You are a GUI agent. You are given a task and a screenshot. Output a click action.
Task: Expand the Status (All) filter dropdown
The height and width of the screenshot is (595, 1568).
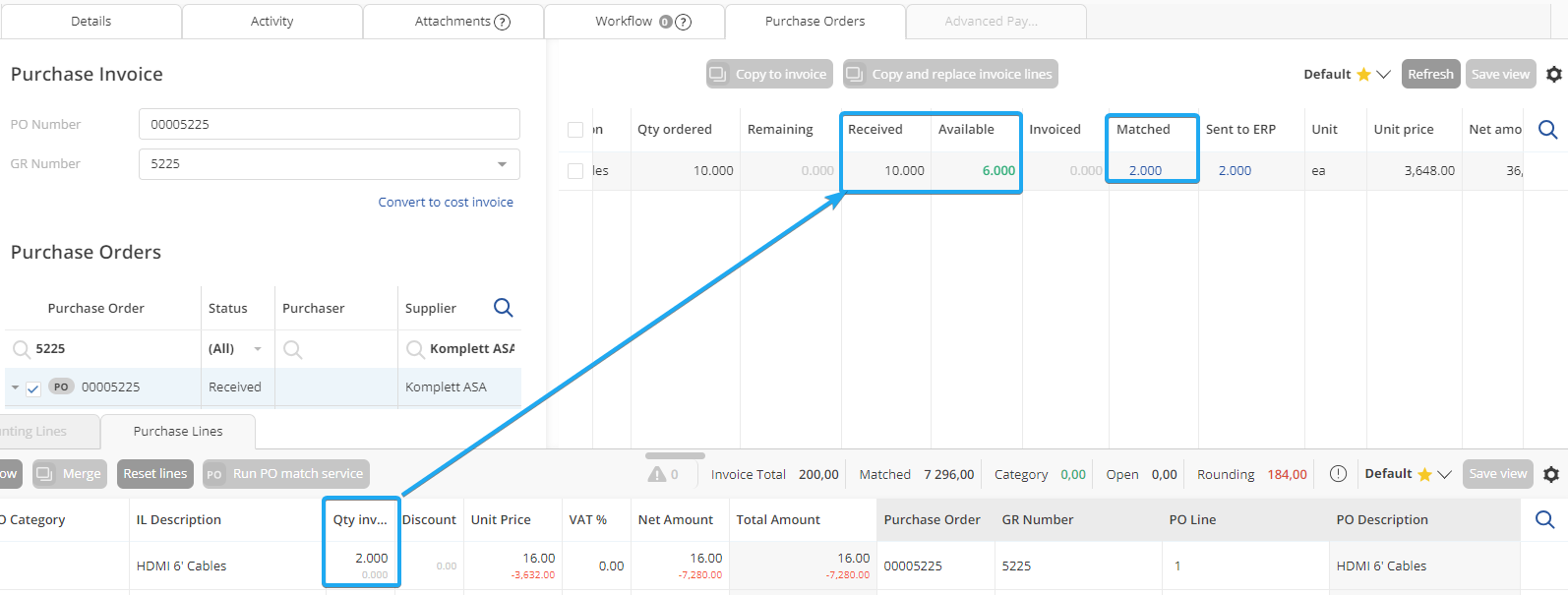[258, 349]
